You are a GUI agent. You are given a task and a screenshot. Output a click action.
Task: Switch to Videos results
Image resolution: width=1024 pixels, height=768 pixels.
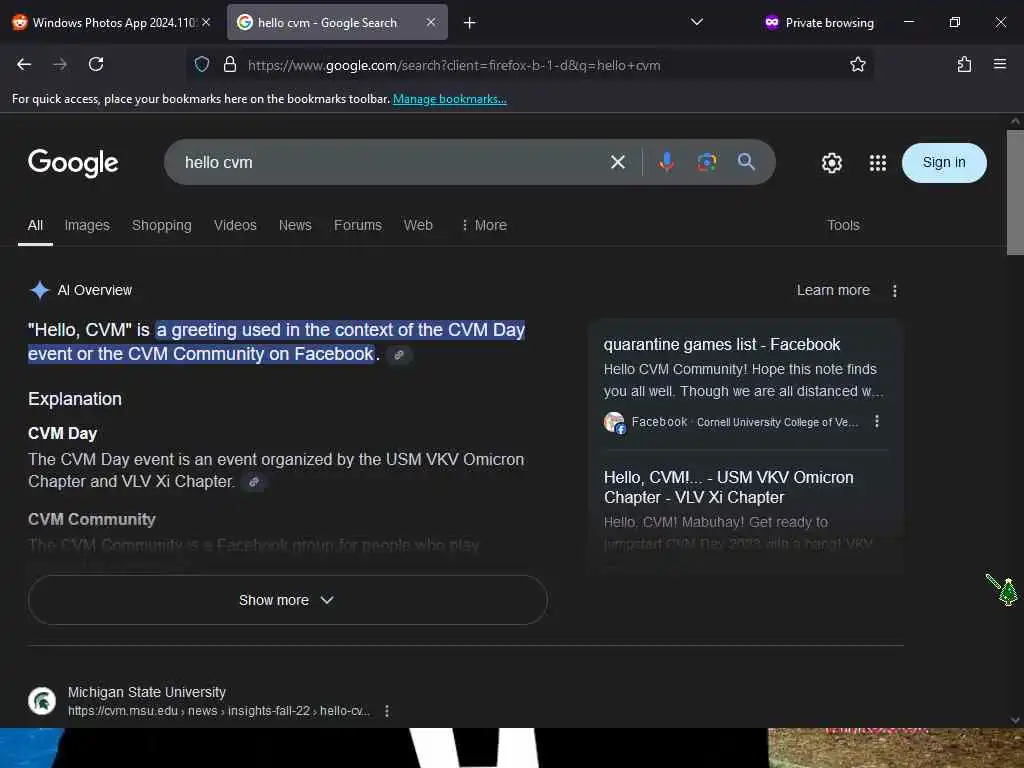[x=235, y=225]
